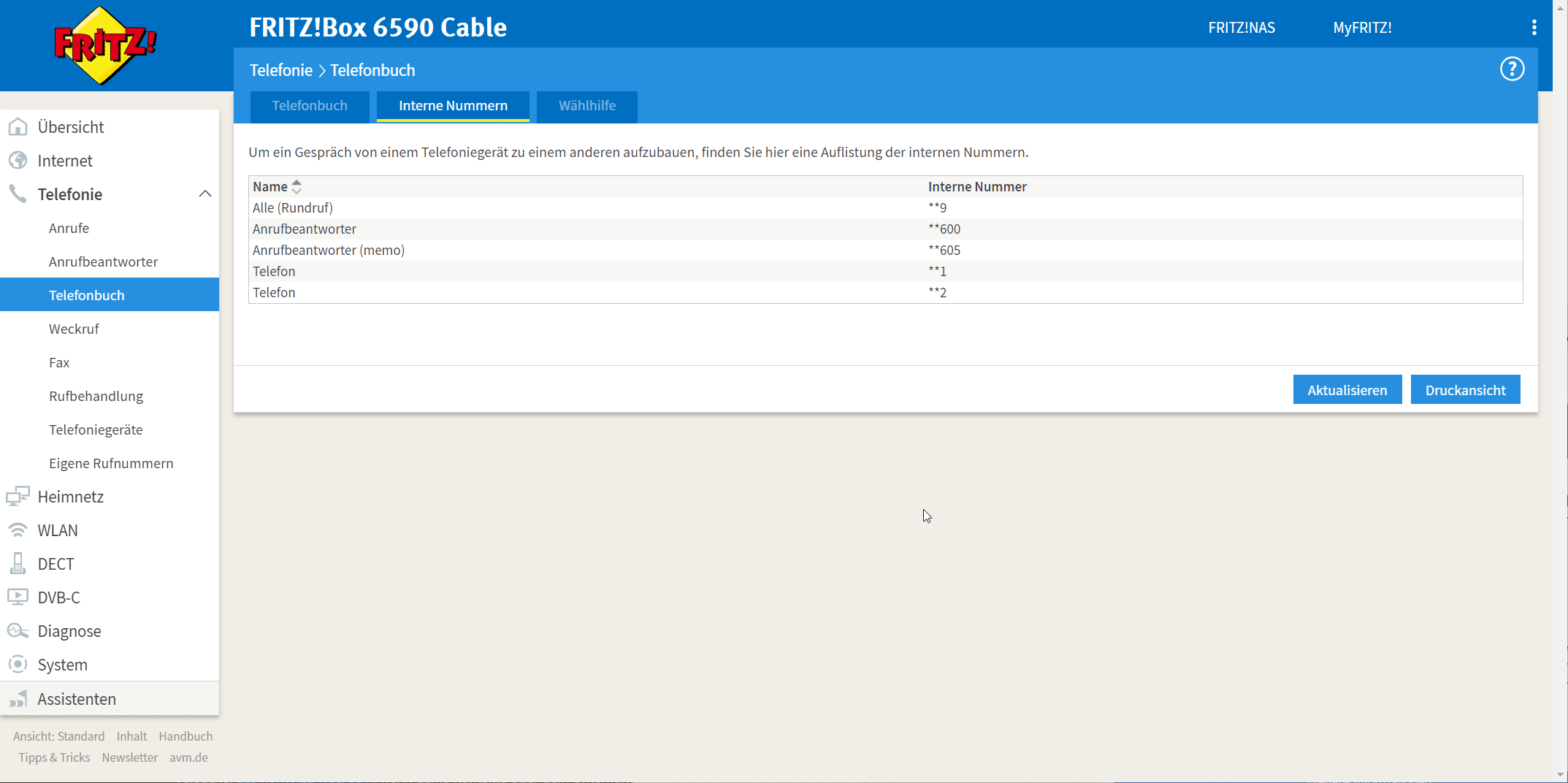Click the Diagnose icon in sidebar

18,631
